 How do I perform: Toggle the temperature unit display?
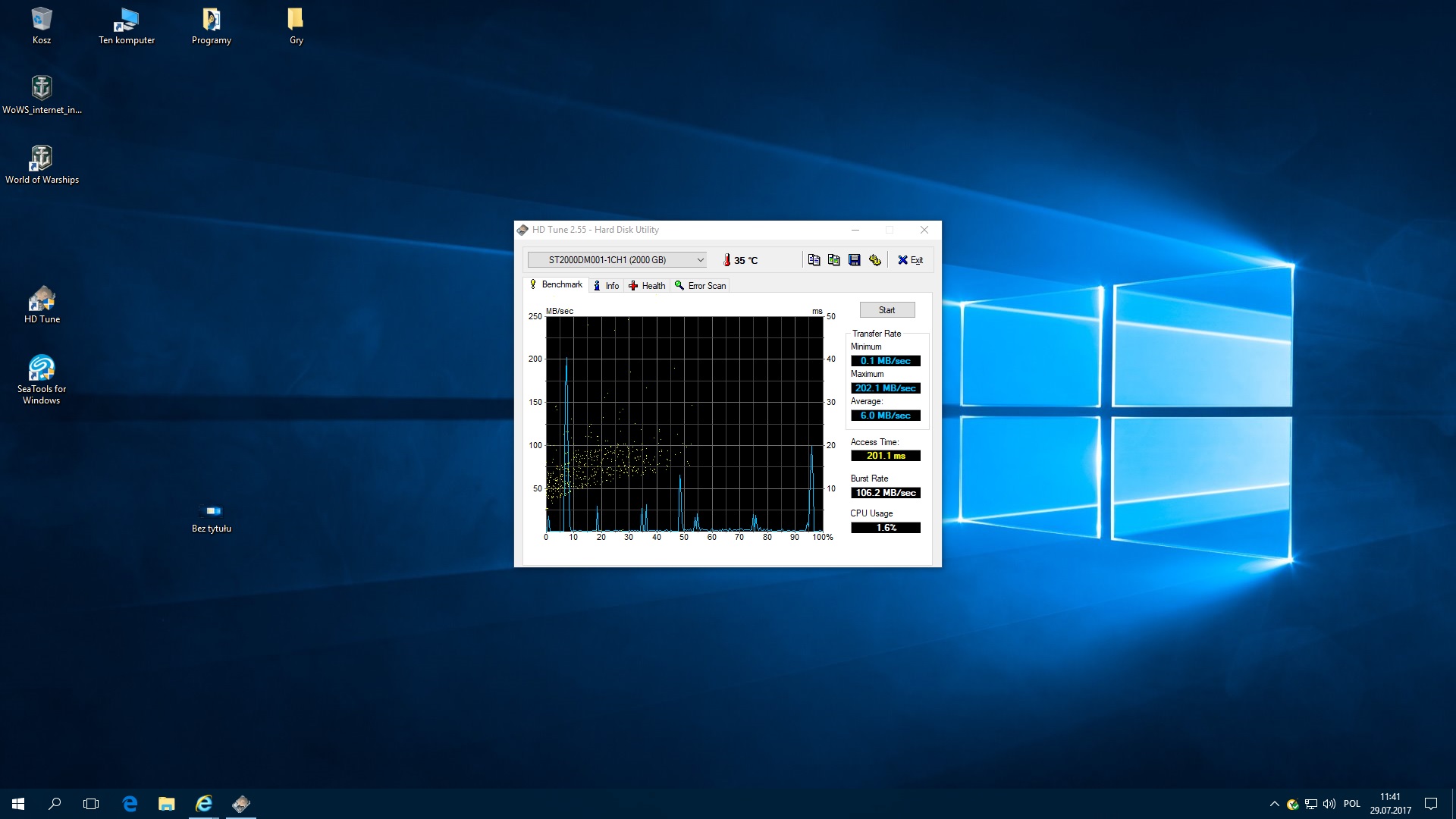[x=745, y=260]
